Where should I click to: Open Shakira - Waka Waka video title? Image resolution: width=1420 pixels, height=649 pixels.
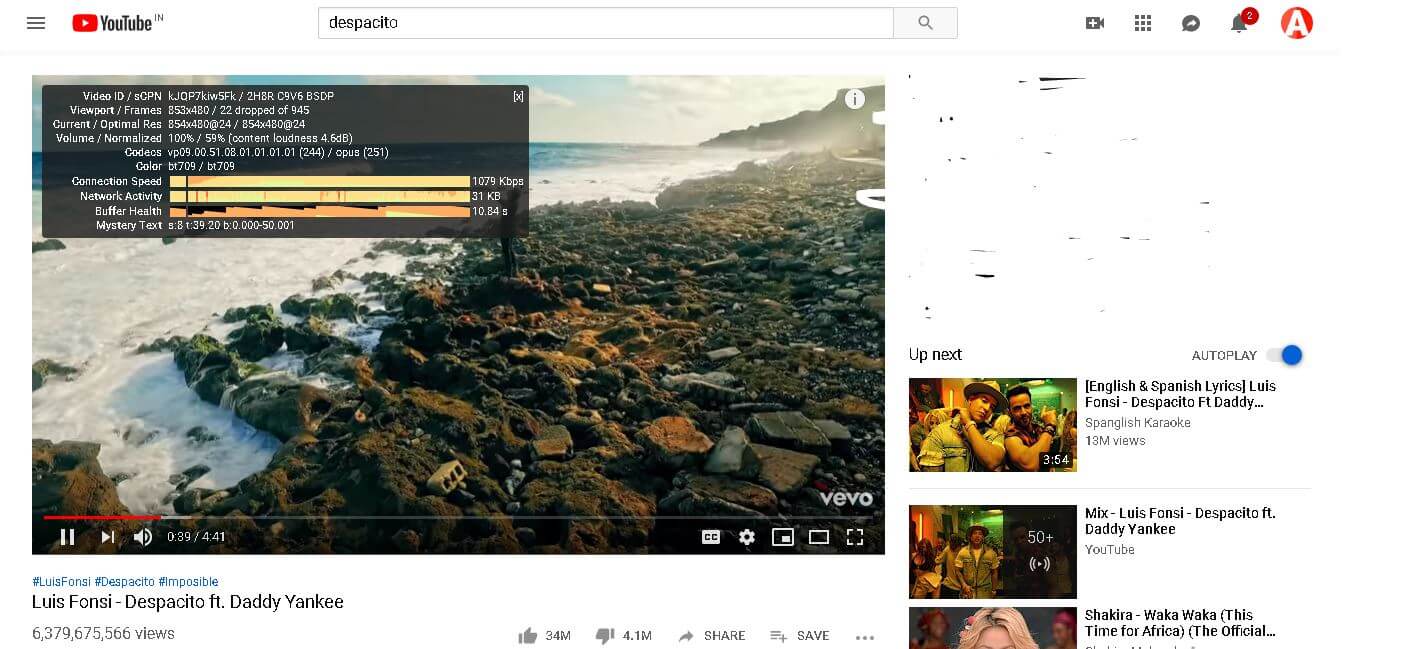click(1180, 623)
